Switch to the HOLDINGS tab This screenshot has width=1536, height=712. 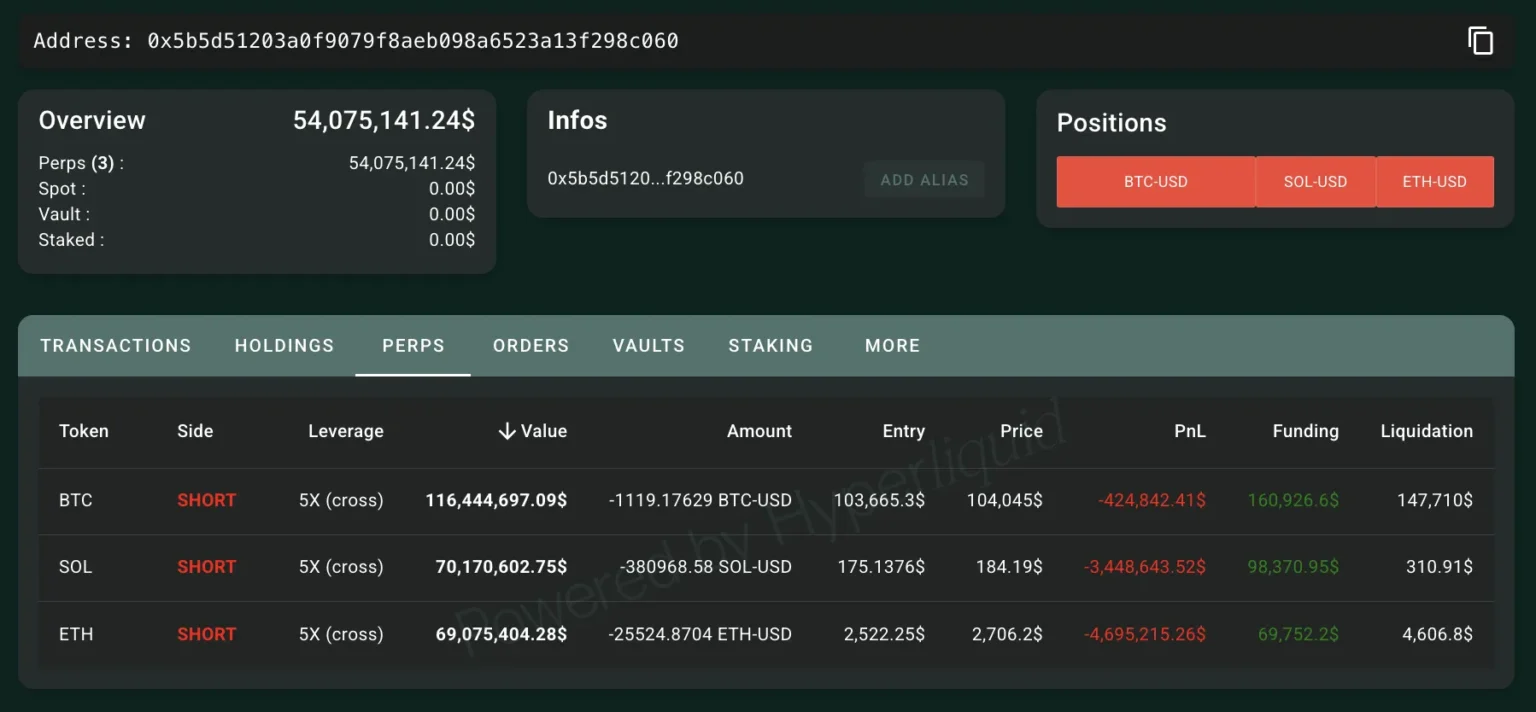[284, 345]
